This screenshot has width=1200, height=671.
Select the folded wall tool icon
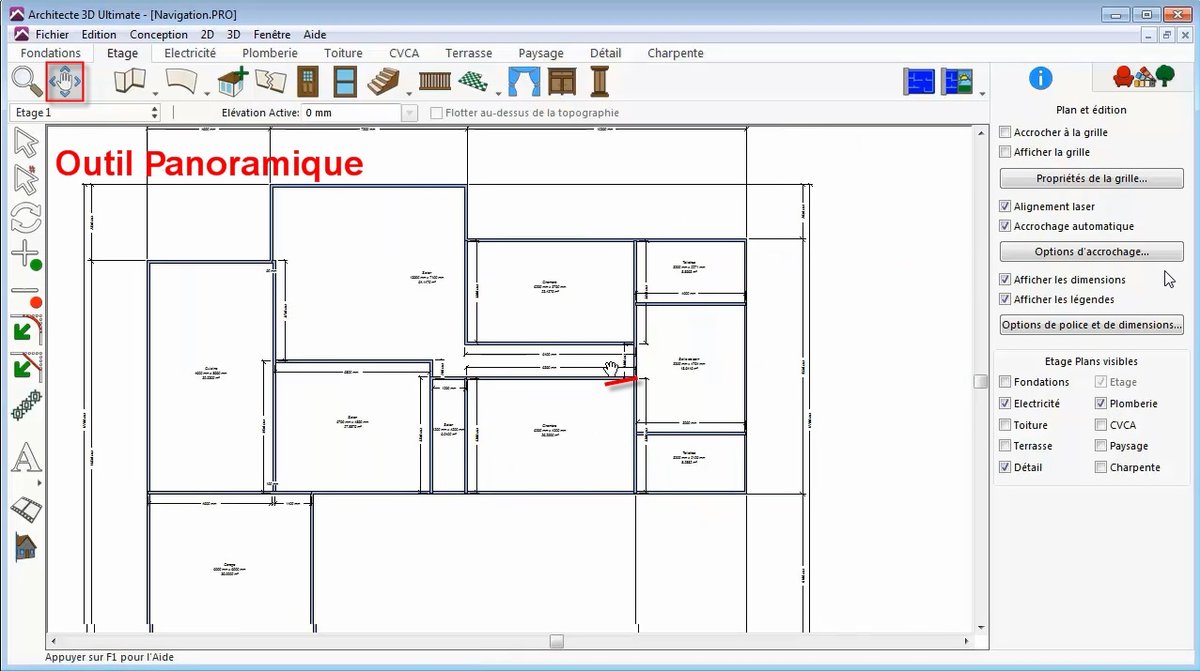pyautogui.click(x=130, y=81)
